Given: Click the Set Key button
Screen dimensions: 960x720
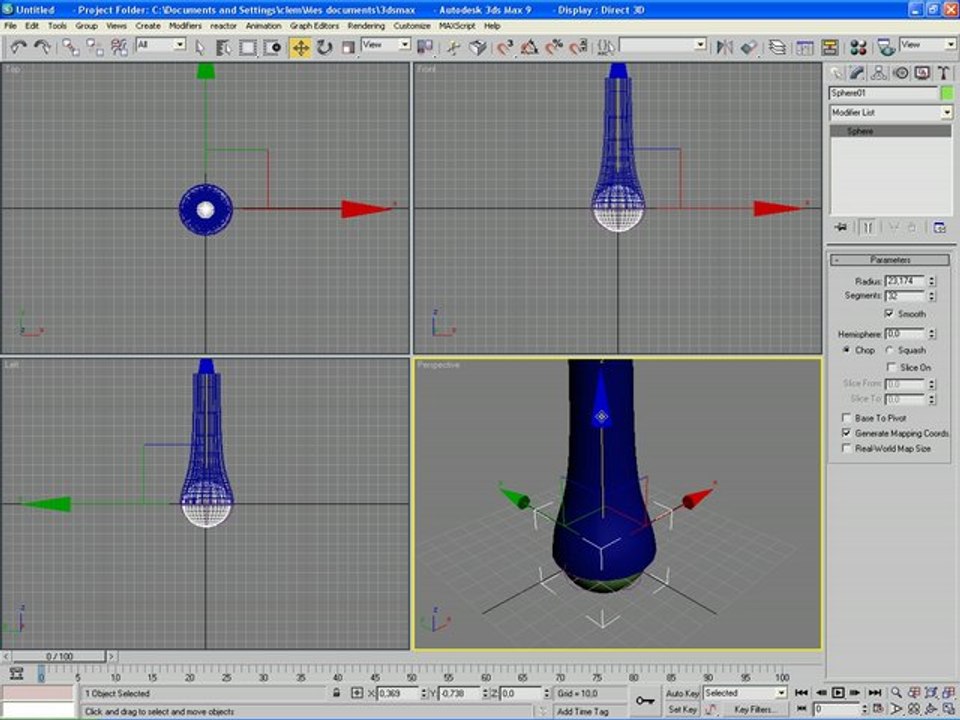Looking at the screenshot, I should [x=682, y=709].
